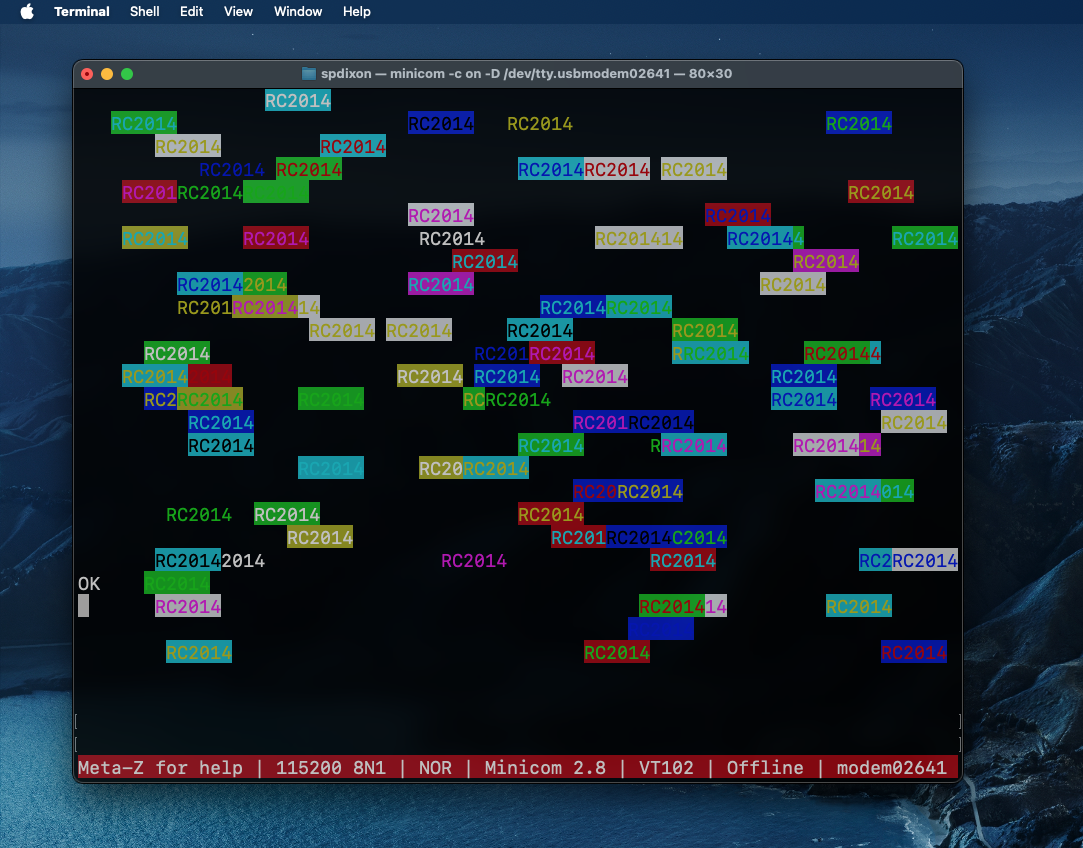Viewport: 1083px width, 848px height.
Task: Click 'VT102' in status bar
Action: coord(666,768)
